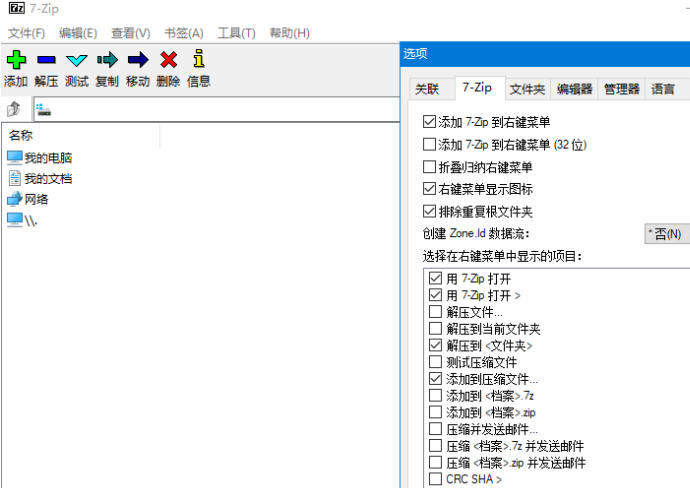Select 网络 text in file list

[x=36, y=199]
